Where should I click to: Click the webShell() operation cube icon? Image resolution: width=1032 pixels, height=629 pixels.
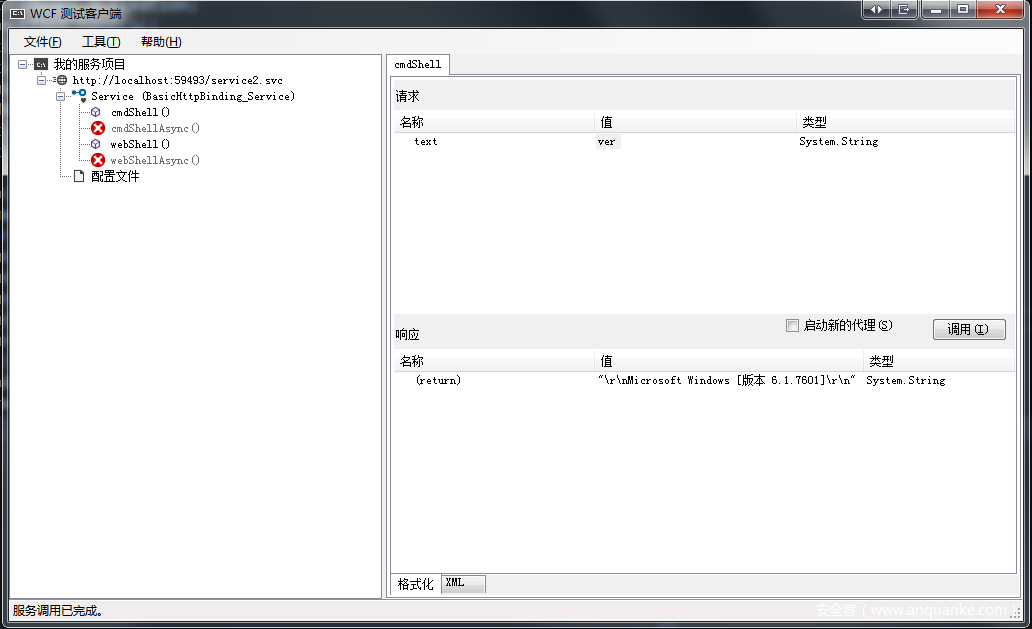point(96,144)
